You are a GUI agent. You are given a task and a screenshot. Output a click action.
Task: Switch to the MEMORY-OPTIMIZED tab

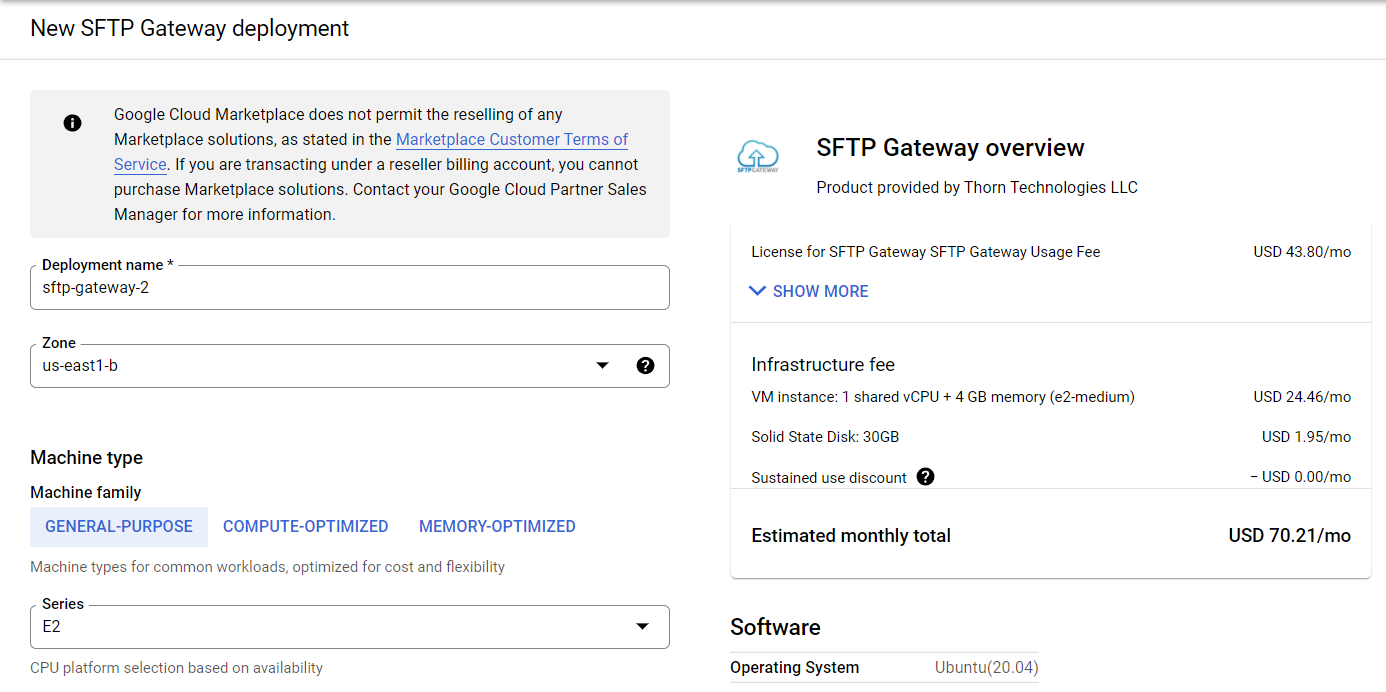point(497,527)
